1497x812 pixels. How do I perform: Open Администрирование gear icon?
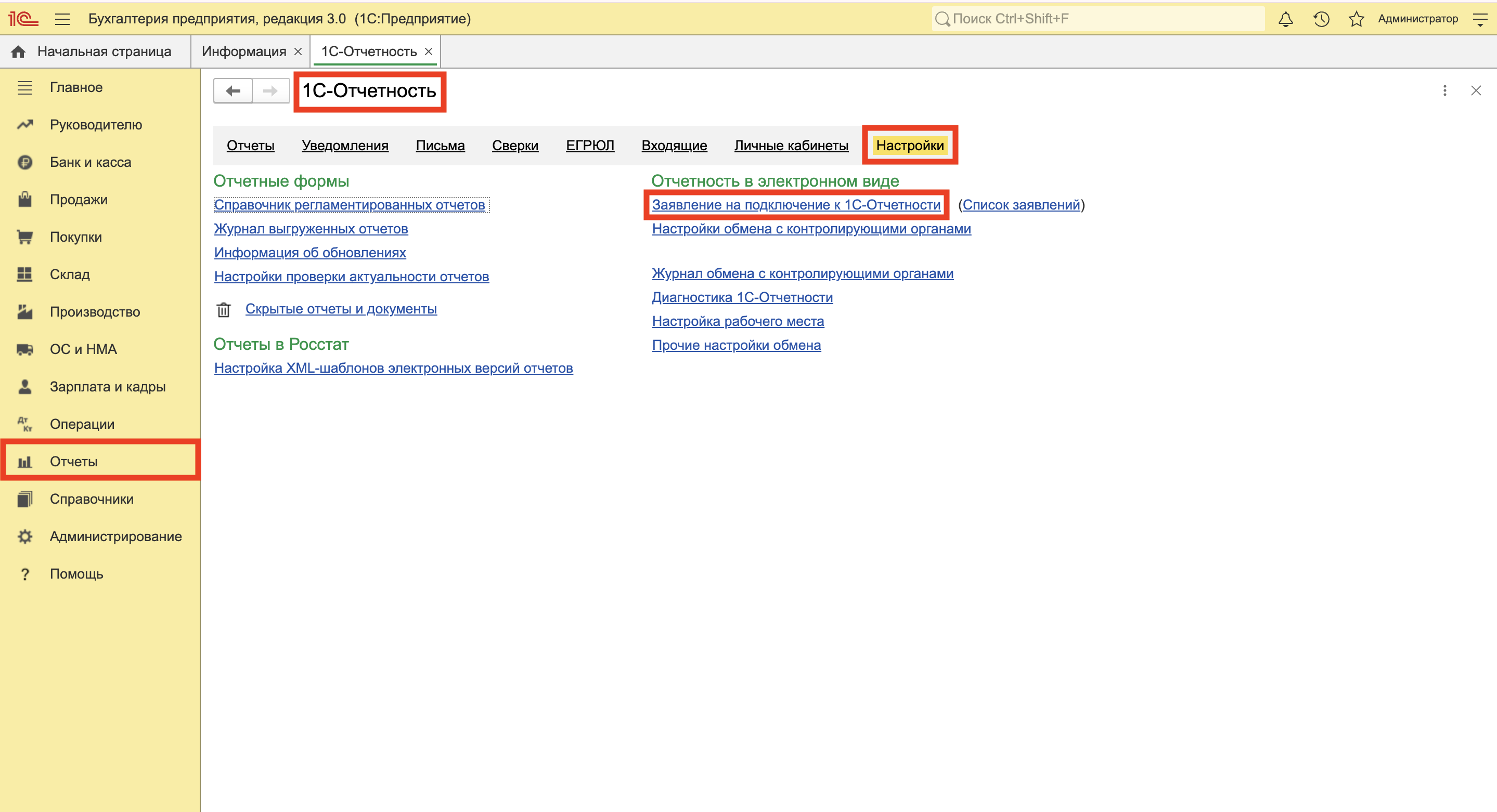coord(24,536)
